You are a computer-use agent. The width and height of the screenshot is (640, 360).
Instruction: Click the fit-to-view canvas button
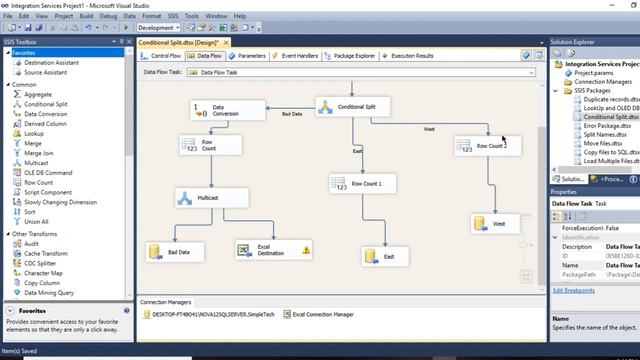coord(526,277)
